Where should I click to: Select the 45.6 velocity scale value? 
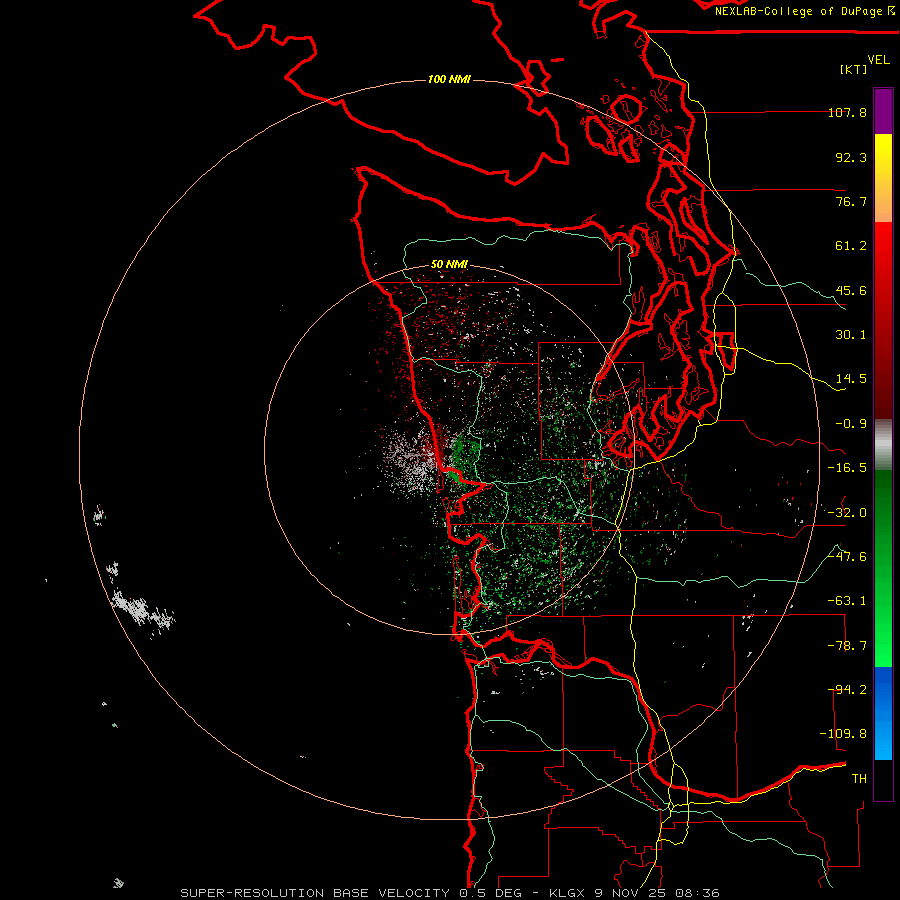click(851, 290)
